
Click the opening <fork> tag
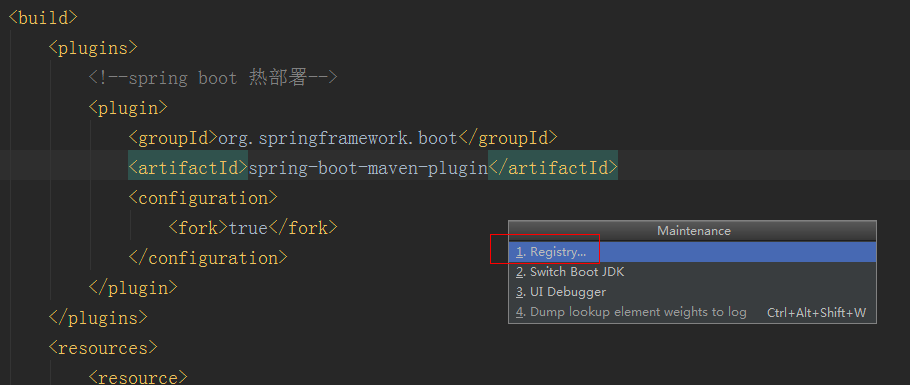click(198, 228)
